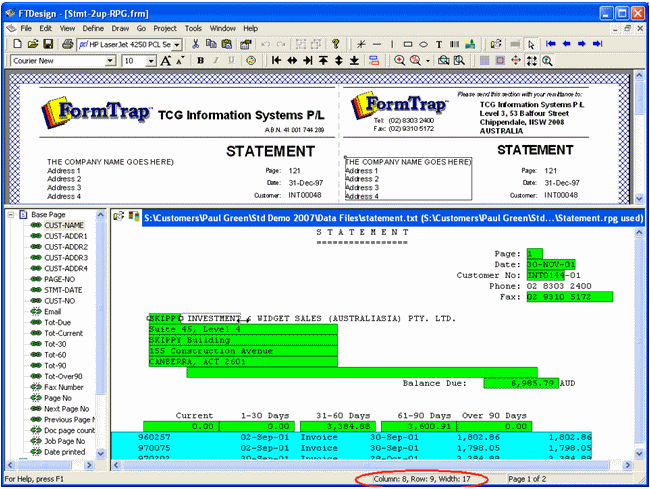The image size is (650, 489).
Task: Select the ellipse drawing tool
Action: pyautogui.click(x=423, y=44)
